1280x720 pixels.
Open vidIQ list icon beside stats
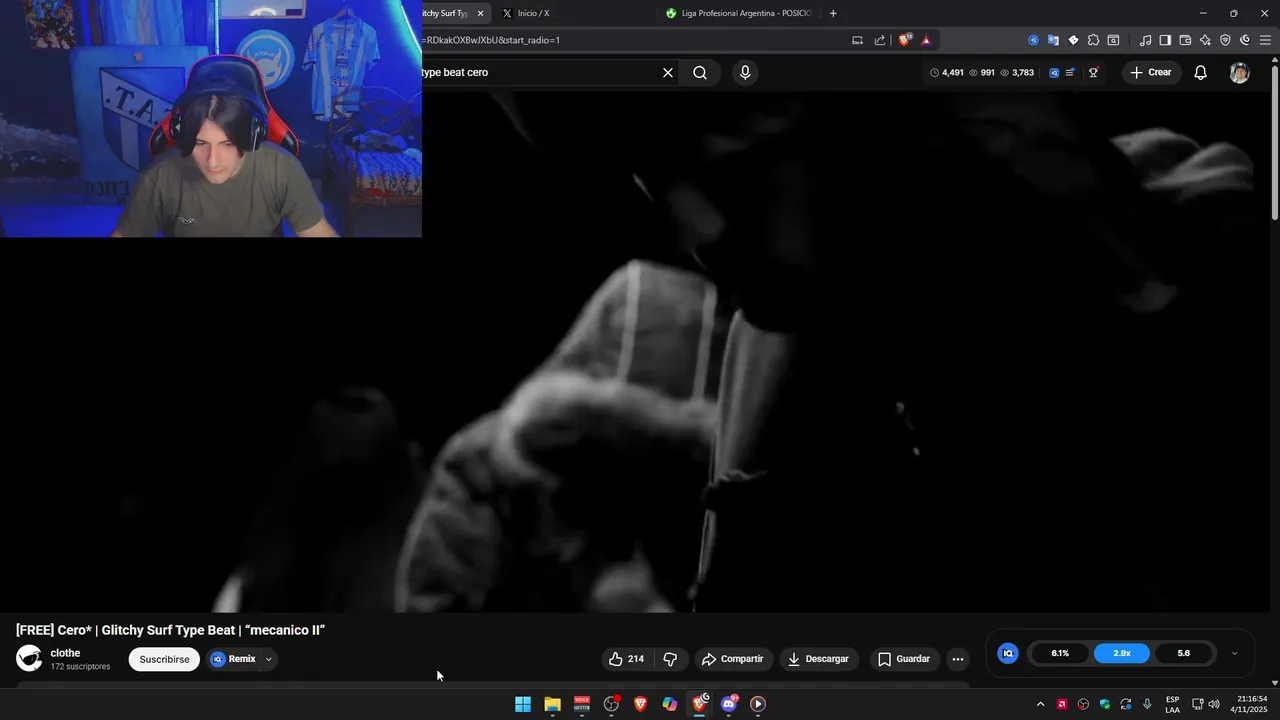click(1070, 72)
